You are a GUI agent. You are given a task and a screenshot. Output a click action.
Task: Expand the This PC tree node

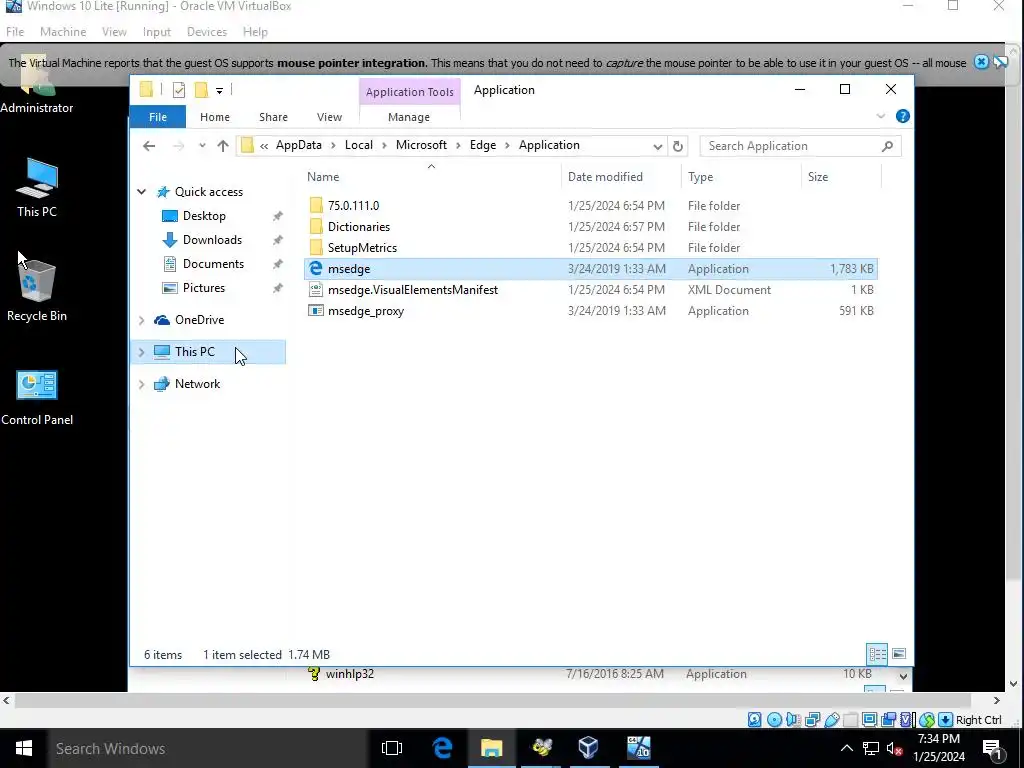tap(142, 352)
